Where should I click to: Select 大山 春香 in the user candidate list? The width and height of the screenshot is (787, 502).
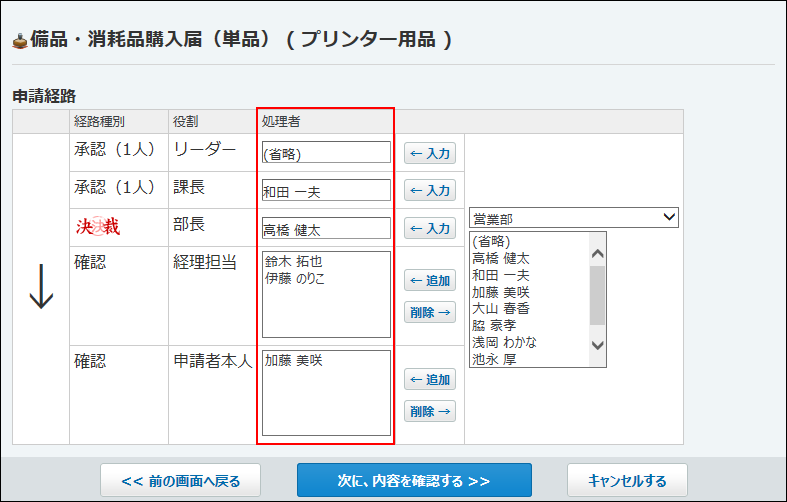(x=501, y=308)
